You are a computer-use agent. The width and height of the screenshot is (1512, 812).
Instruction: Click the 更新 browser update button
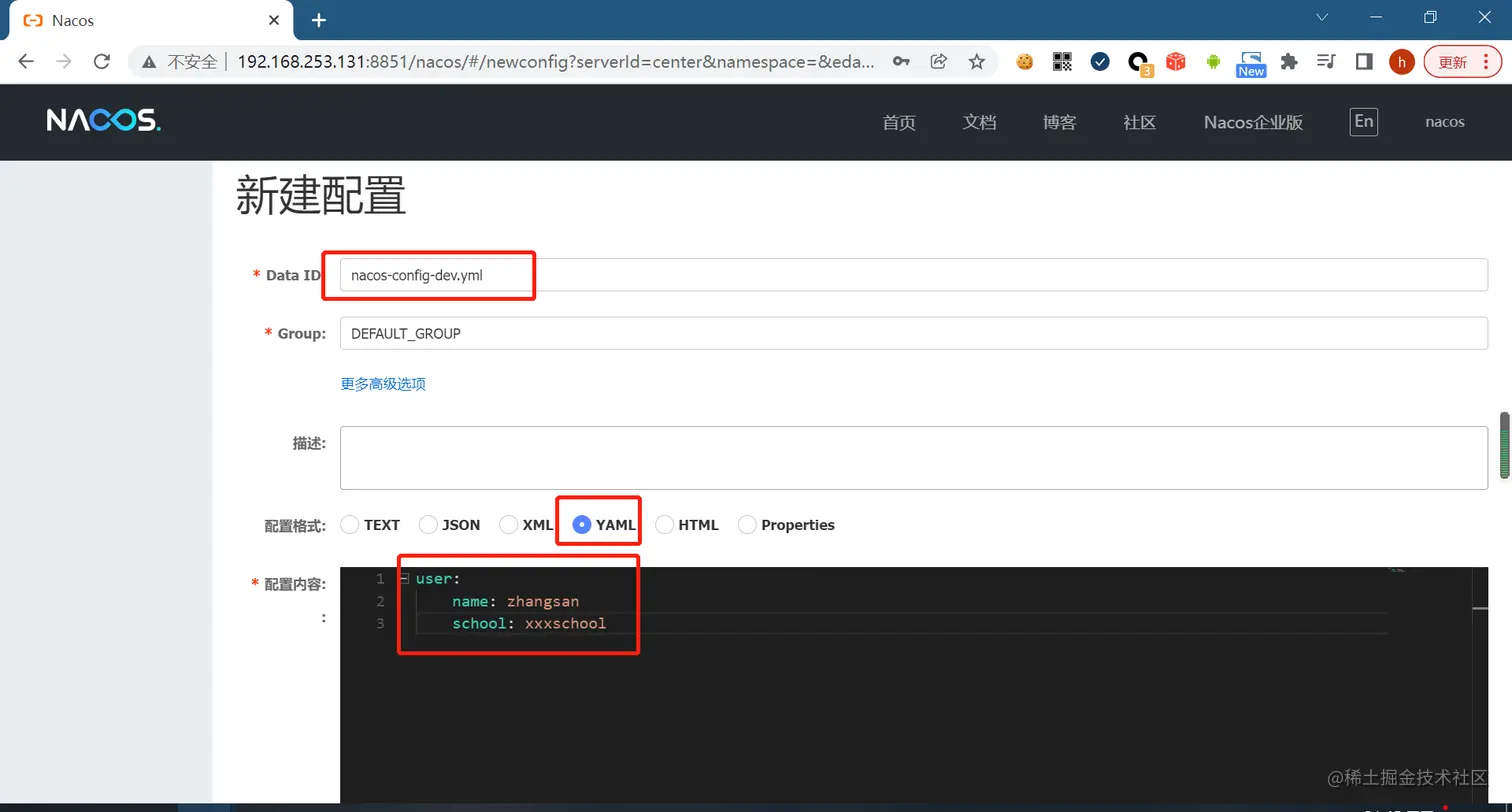(1452, 62)
